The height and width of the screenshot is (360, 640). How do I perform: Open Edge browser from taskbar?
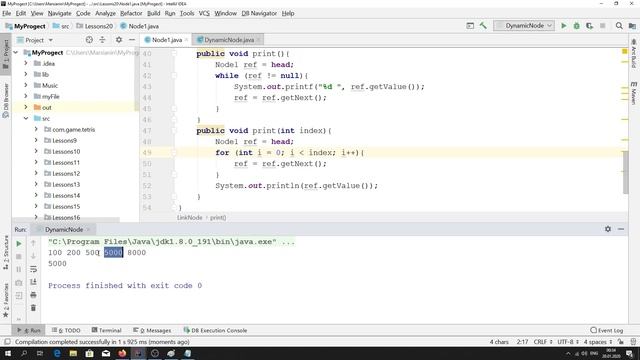(x=57, y=353)
